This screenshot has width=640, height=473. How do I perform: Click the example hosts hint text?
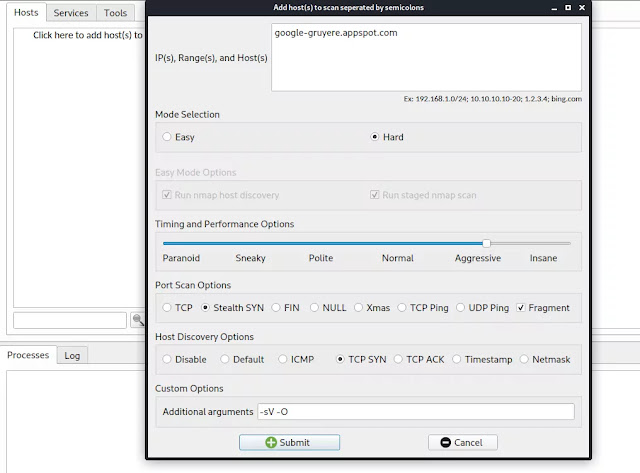pos(493,99)
